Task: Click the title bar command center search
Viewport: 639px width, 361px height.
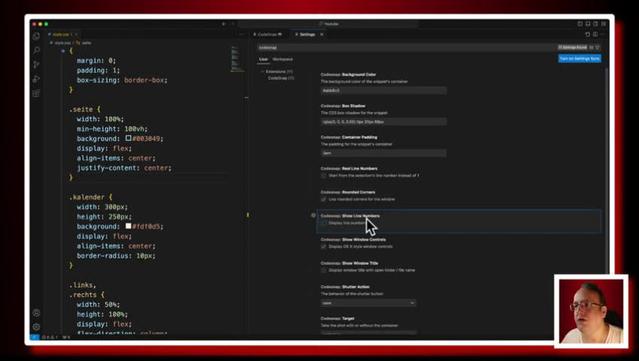Action: 328,24
